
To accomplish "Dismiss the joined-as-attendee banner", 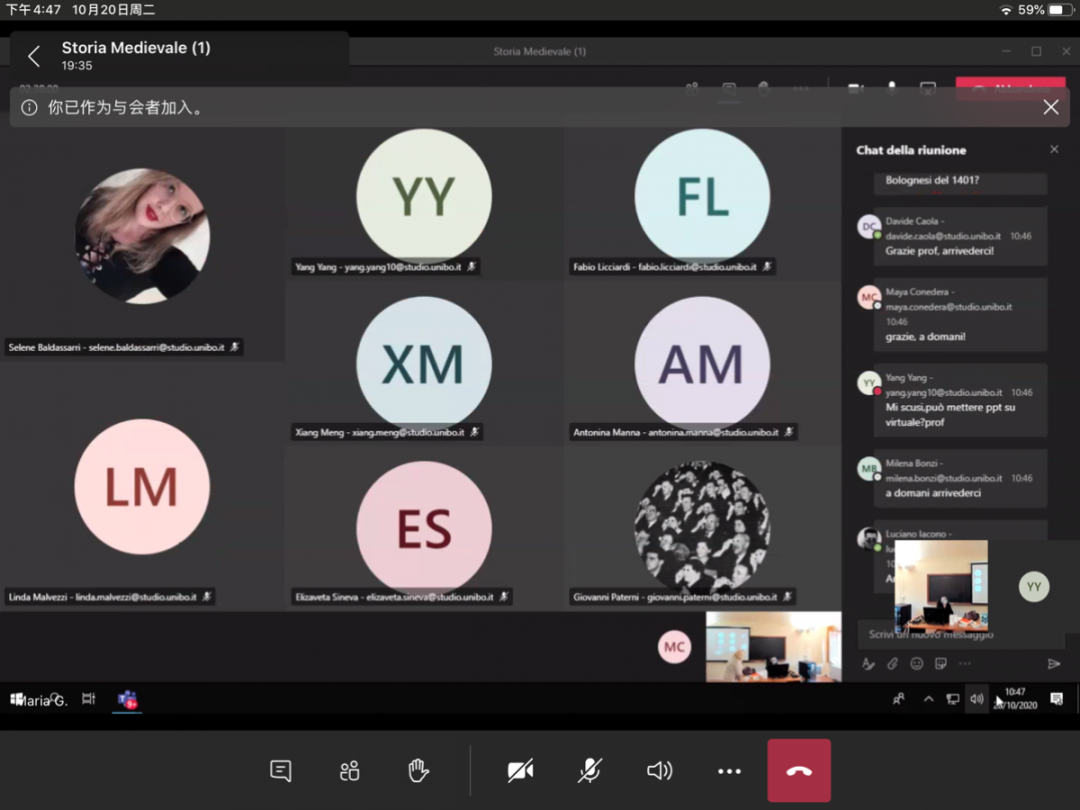I will [1050, 107].
